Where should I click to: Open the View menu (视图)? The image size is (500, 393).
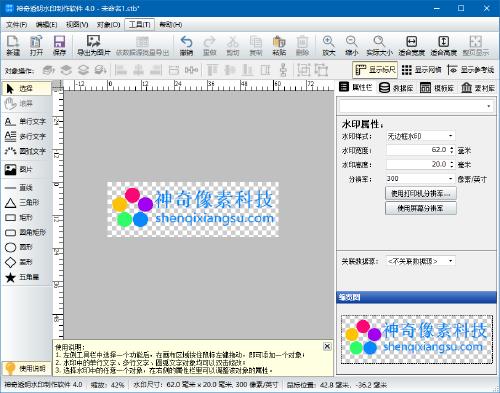(77, 25)
